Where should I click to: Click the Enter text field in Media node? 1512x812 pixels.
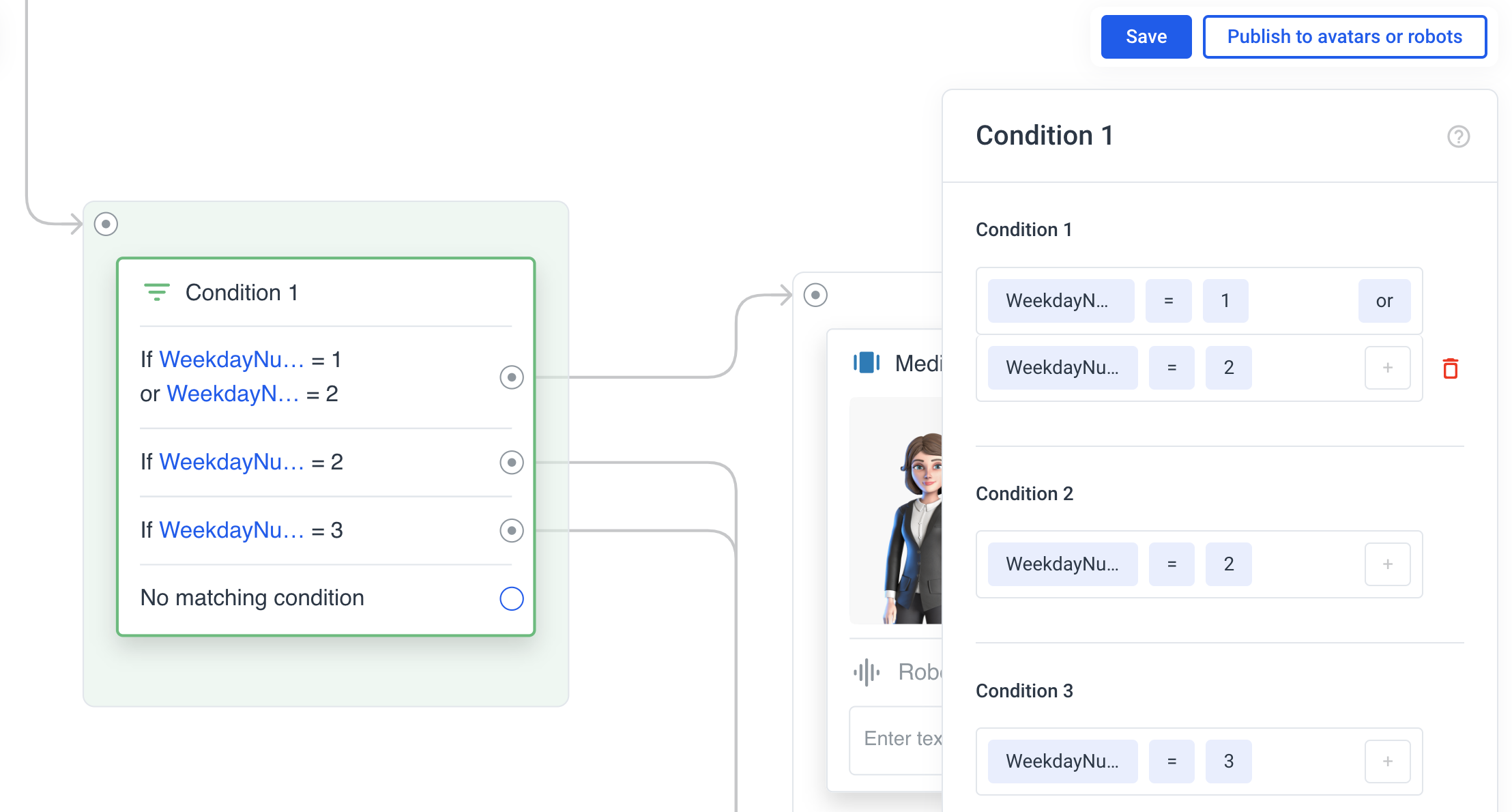coord(896,740)
